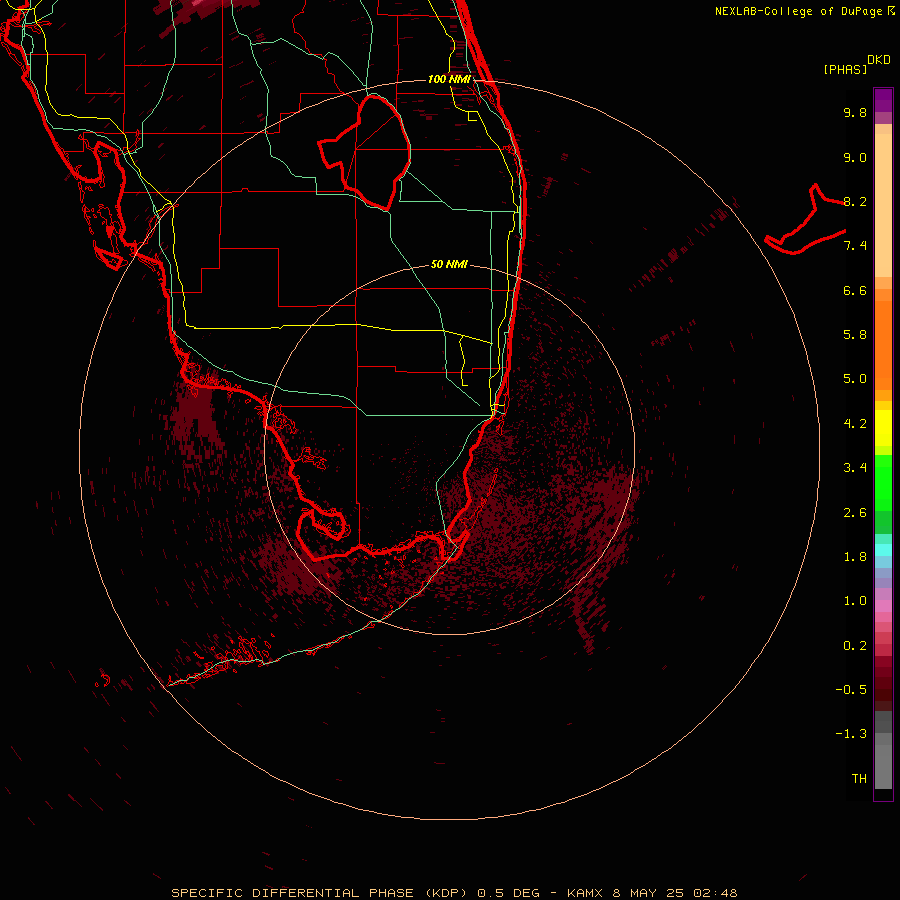
Task: Click the 9.0 value on color scale
Action: click(855, 157)
